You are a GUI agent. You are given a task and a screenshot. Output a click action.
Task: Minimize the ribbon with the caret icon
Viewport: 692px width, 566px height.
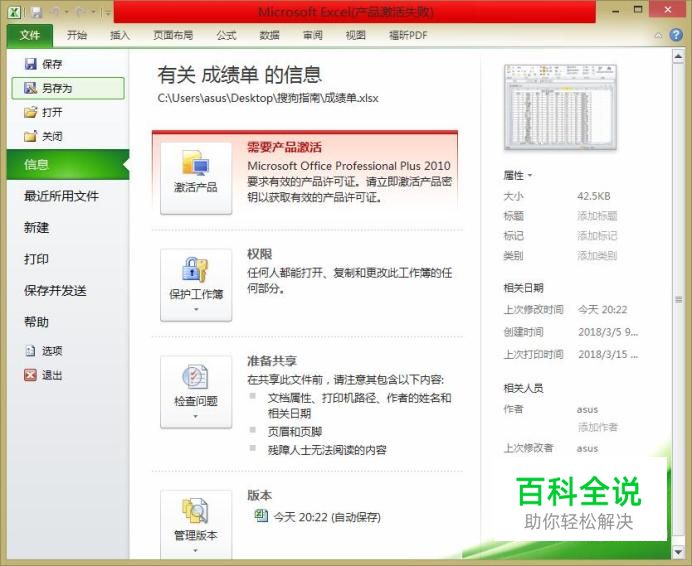point(658,35)
